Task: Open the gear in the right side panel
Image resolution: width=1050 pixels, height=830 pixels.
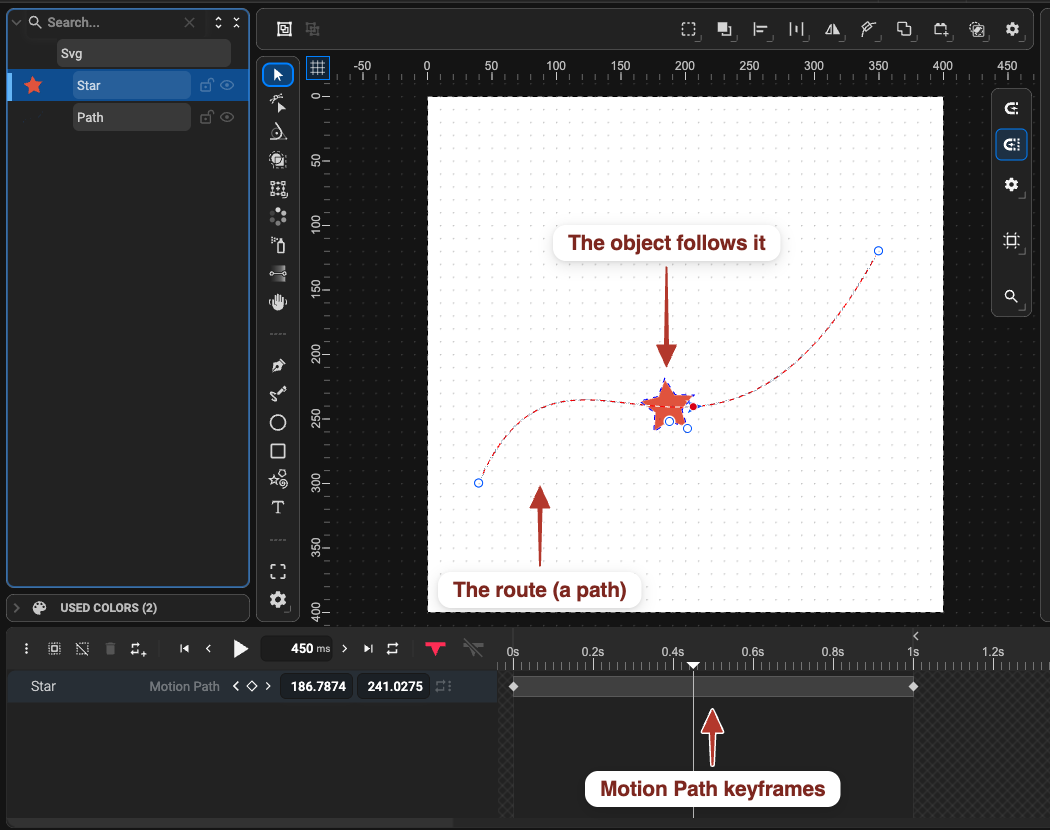Action: (x=1011, y=184)
